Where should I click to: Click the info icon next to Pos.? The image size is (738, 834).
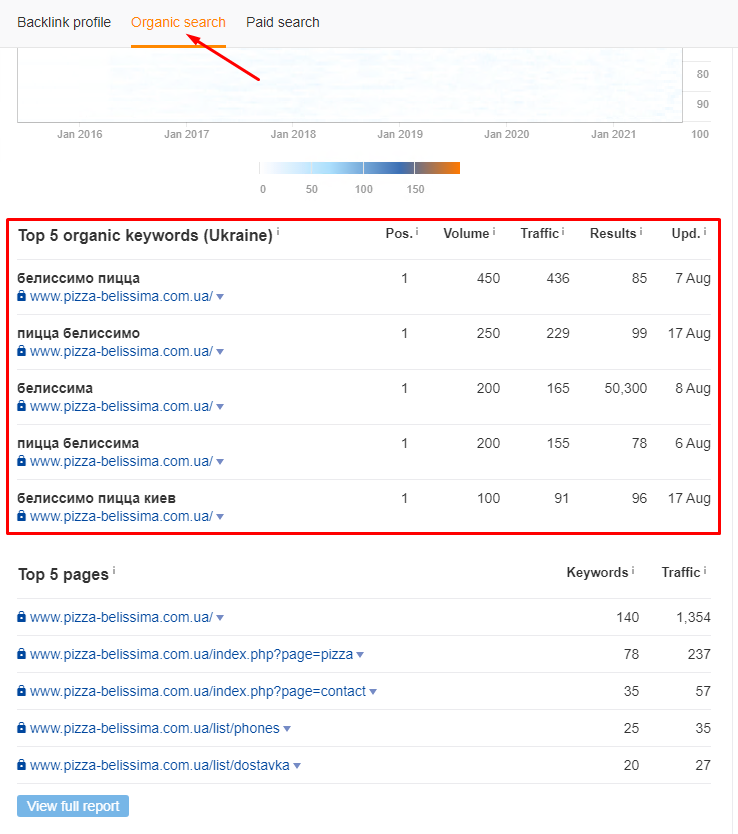416,232
